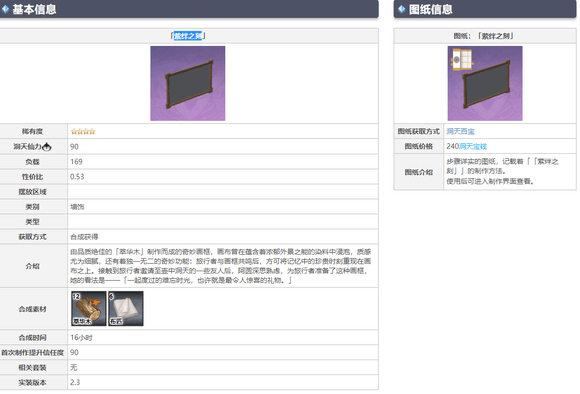Click the 性价比 value 0.53
The image size is (580, 394).
click(x=77, y=176)
